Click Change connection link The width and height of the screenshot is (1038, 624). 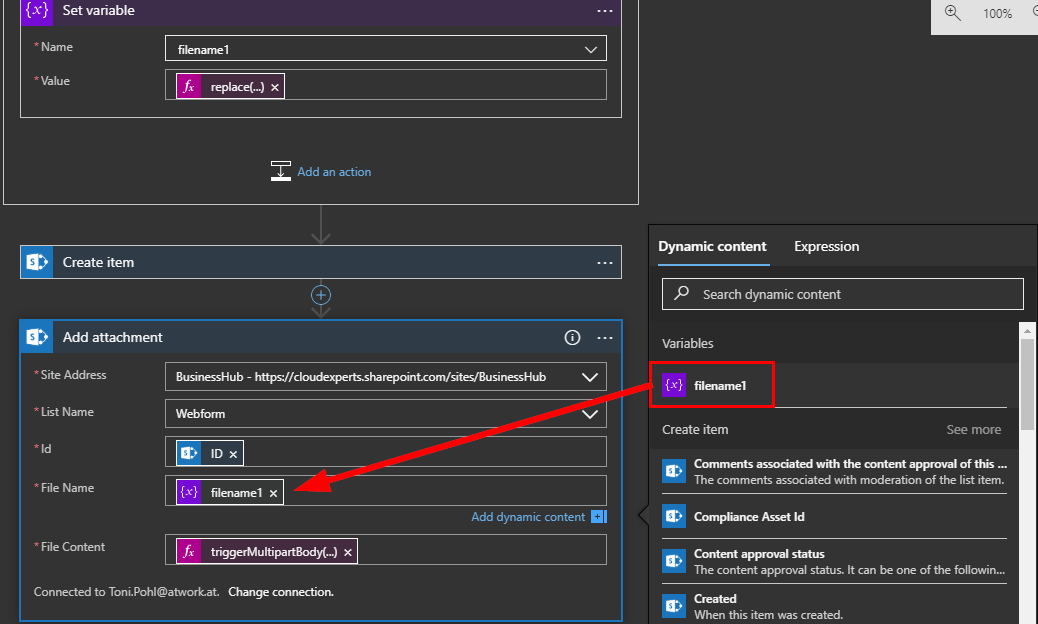(280, 592)
